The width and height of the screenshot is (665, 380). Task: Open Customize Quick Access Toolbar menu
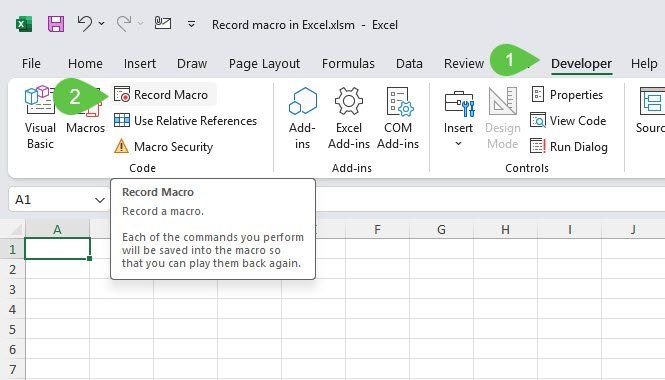[192, 24]
